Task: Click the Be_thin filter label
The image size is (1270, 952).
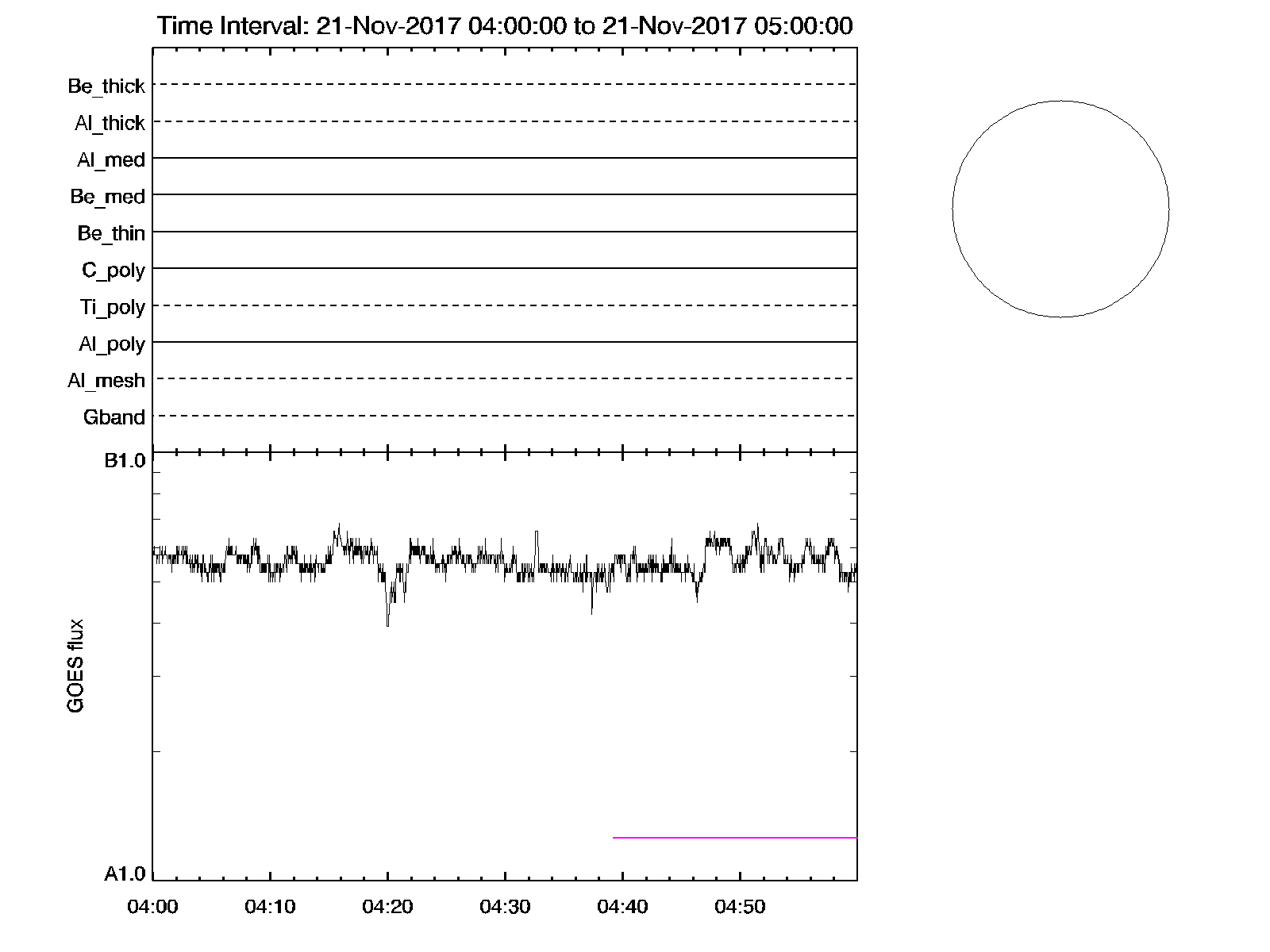Action: point(111,233)
